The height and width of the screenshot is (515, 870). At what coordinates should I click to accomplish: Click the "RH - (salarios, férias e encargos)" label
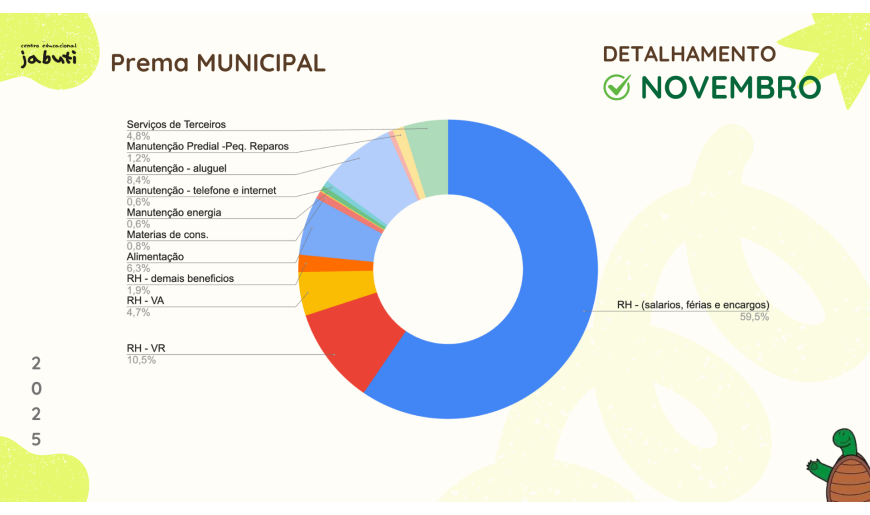(x=692, y=305)
